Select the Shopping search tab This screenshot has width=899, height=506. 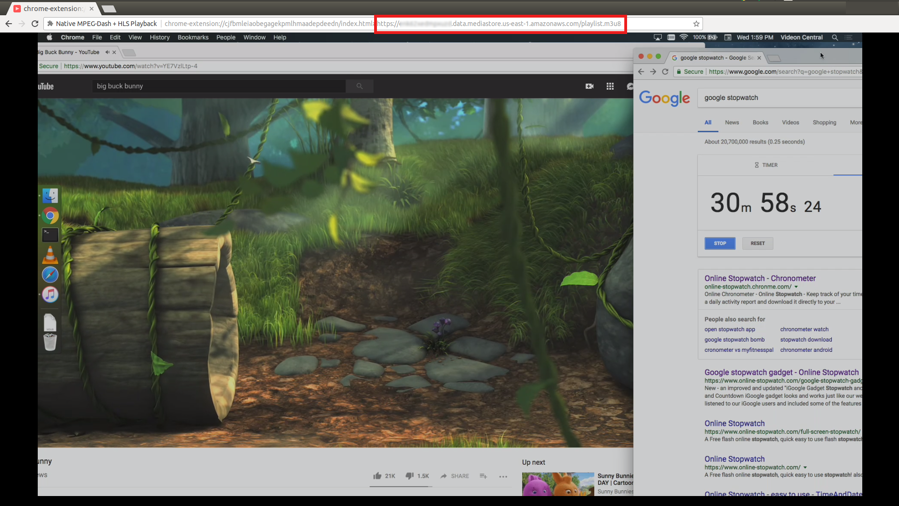[x=824, y=123]
